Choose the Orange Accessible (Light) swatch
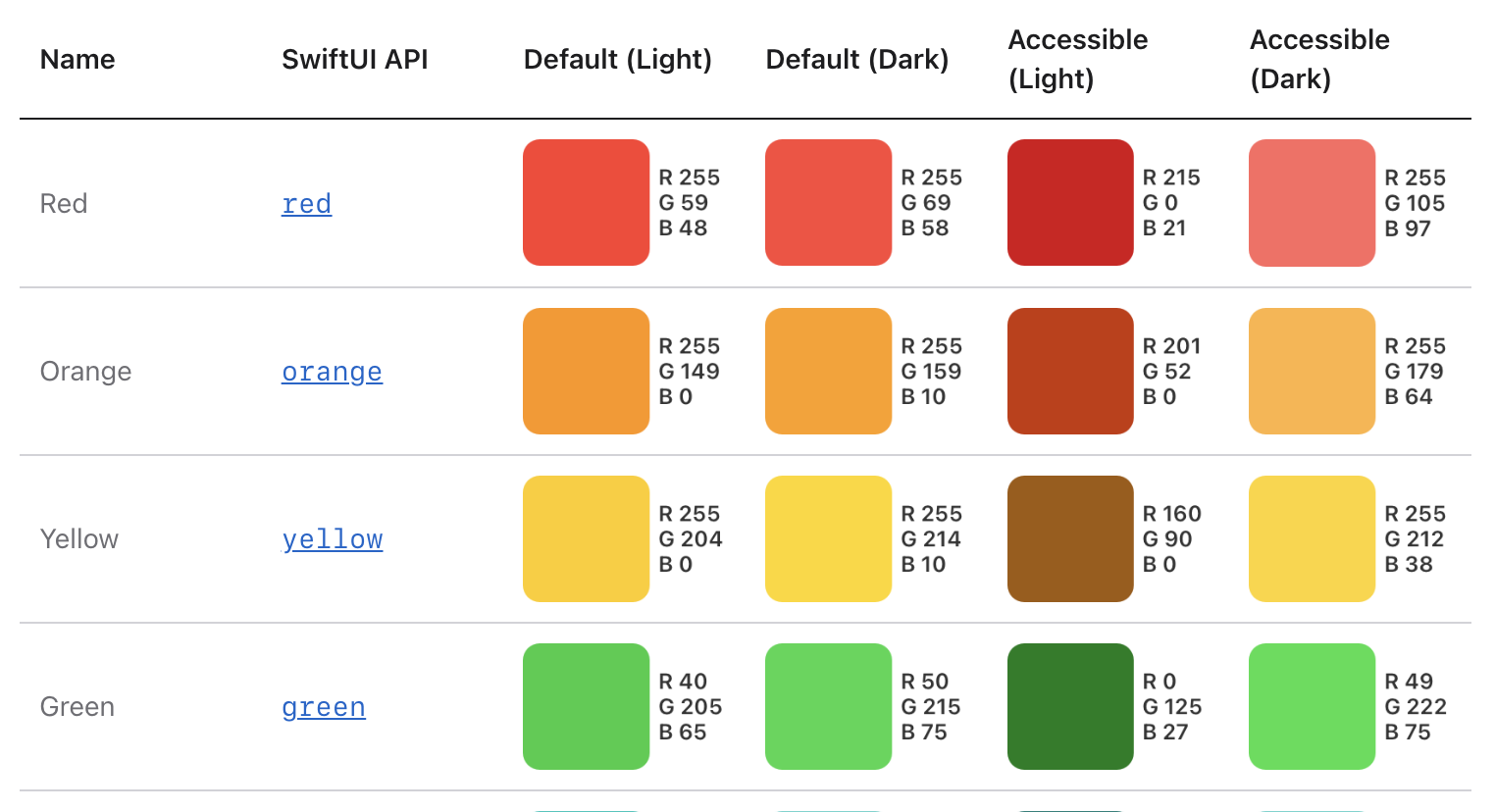 coord(1070,371)
